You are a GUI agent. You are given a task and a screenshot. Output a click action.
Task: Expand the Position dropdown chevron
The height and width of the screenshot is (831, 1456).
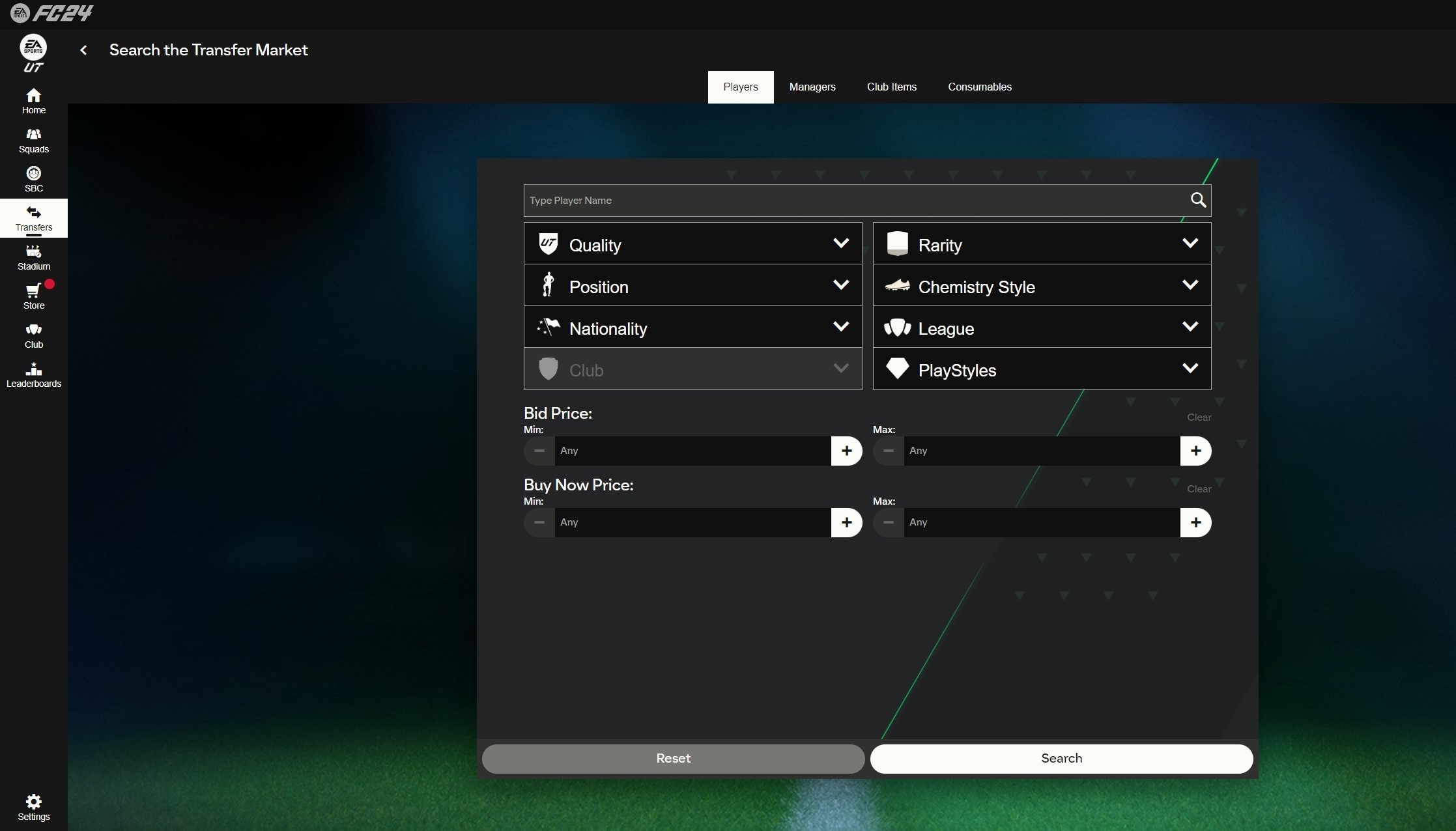(x=841, y=285)
